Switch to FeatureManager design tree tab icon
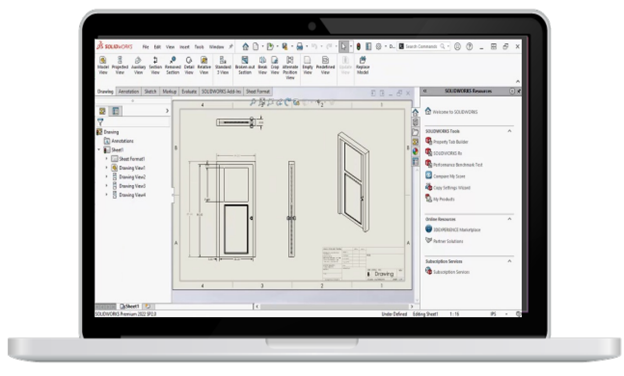The image size is (624, 376). [x=102, y=111]
